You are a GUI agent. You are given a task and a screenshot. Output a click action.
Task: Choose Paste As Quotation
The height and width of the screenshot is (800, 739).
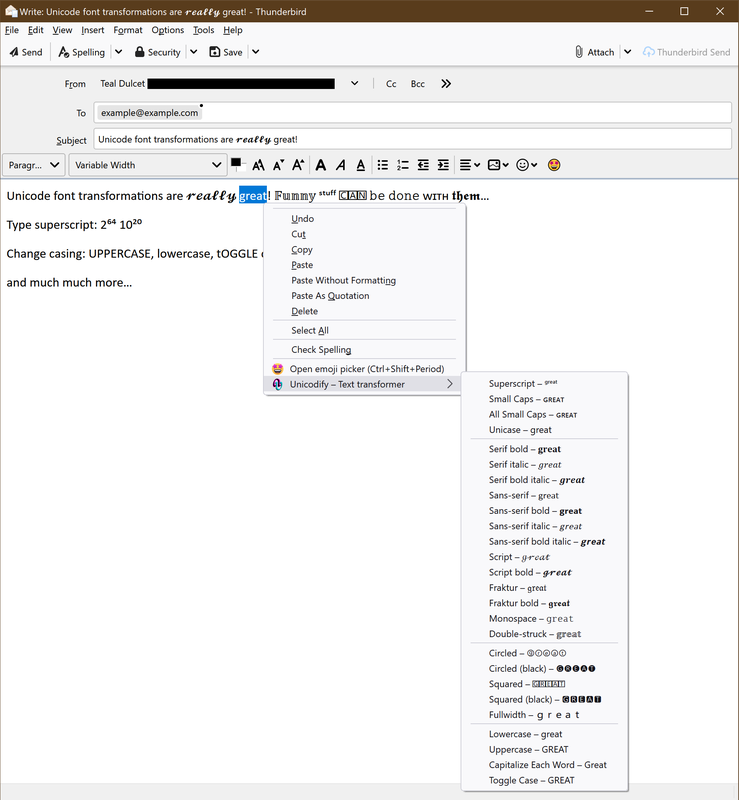click(365, 295)
